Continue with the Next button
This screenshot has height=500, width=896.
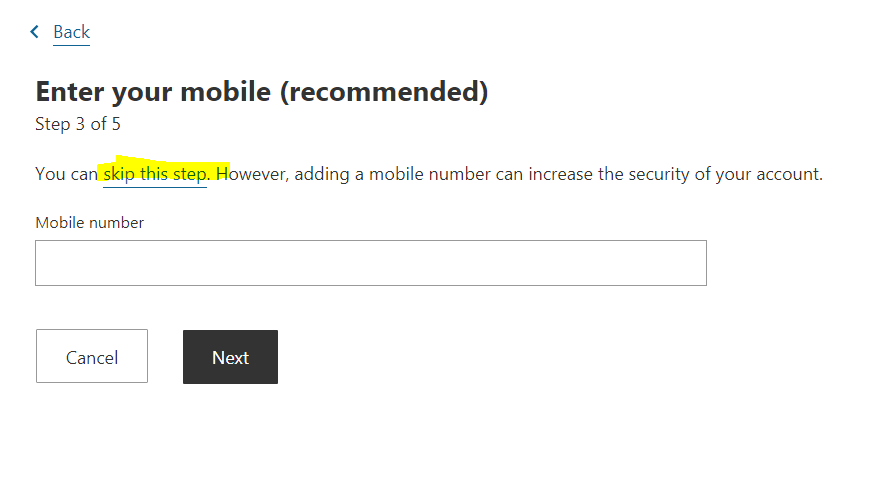pos(230,357)
